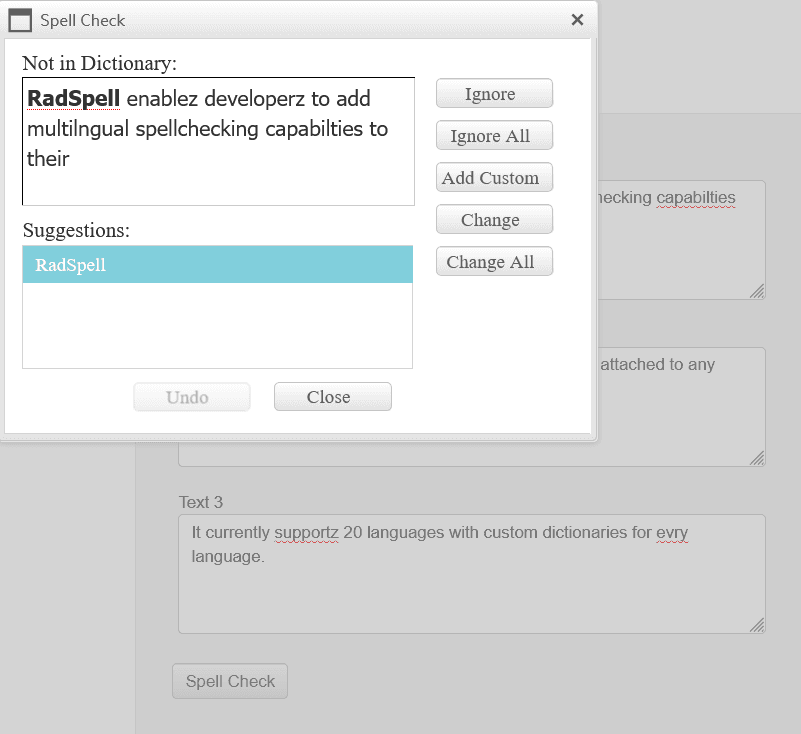Add RadSpell via Add Custom button
The image size is (801, 734).
(x=494, y=177)
